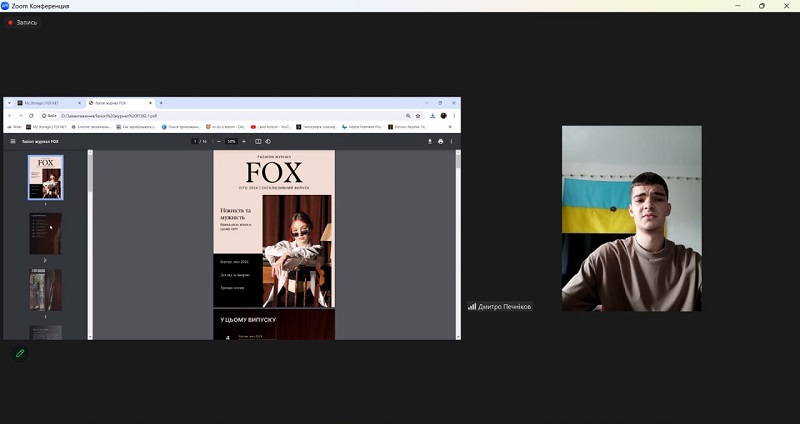Viewport: 800px width, 424px height.
Task: Open the Adobe Premiere Pro bookmark
Action: coord(362,127)
